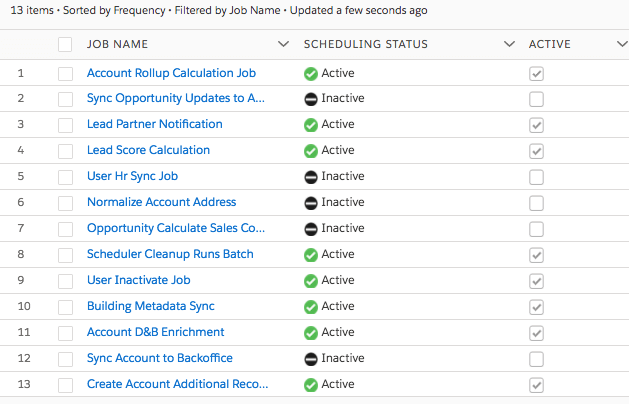Viewport: 629px width, 404px height.
Task: Click Inactive status icon for User Hr Sync Job
Action: 311,177
